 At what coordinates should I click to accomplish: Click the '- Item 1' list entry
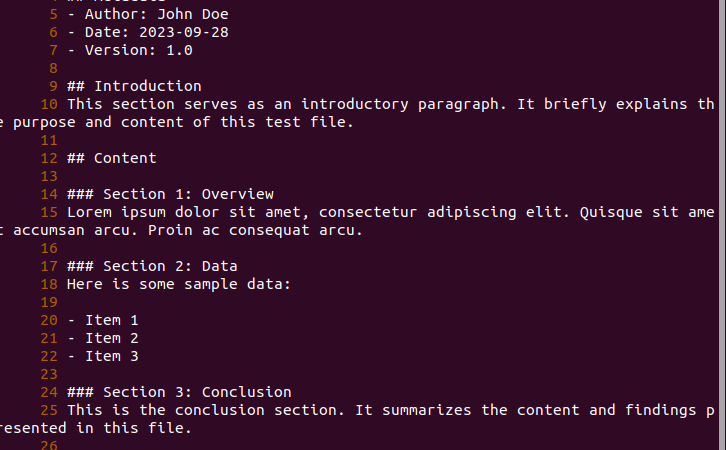tap(103, 320)
